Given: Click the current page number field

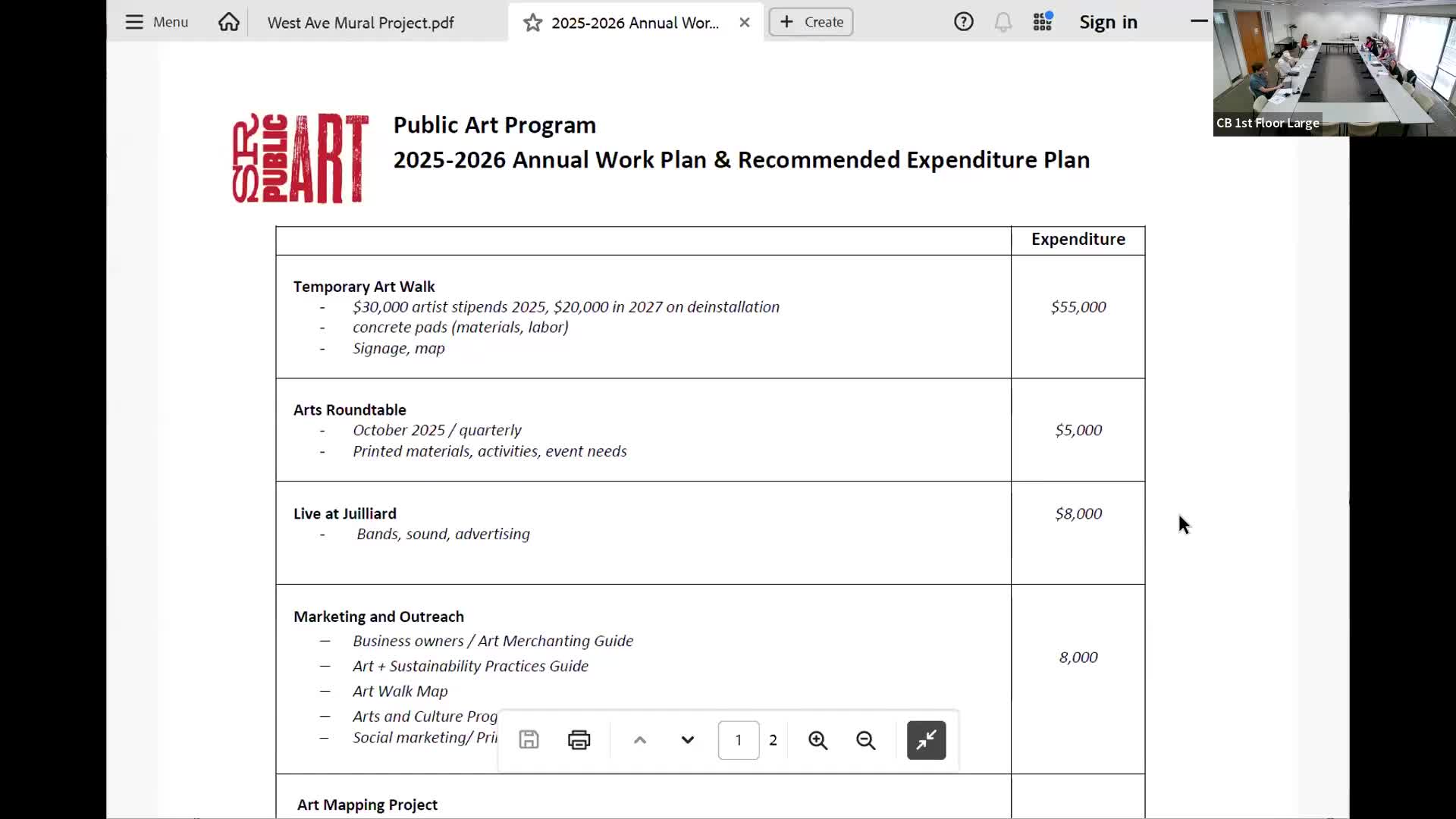Looking at the screenshot, I should (738, 740).
